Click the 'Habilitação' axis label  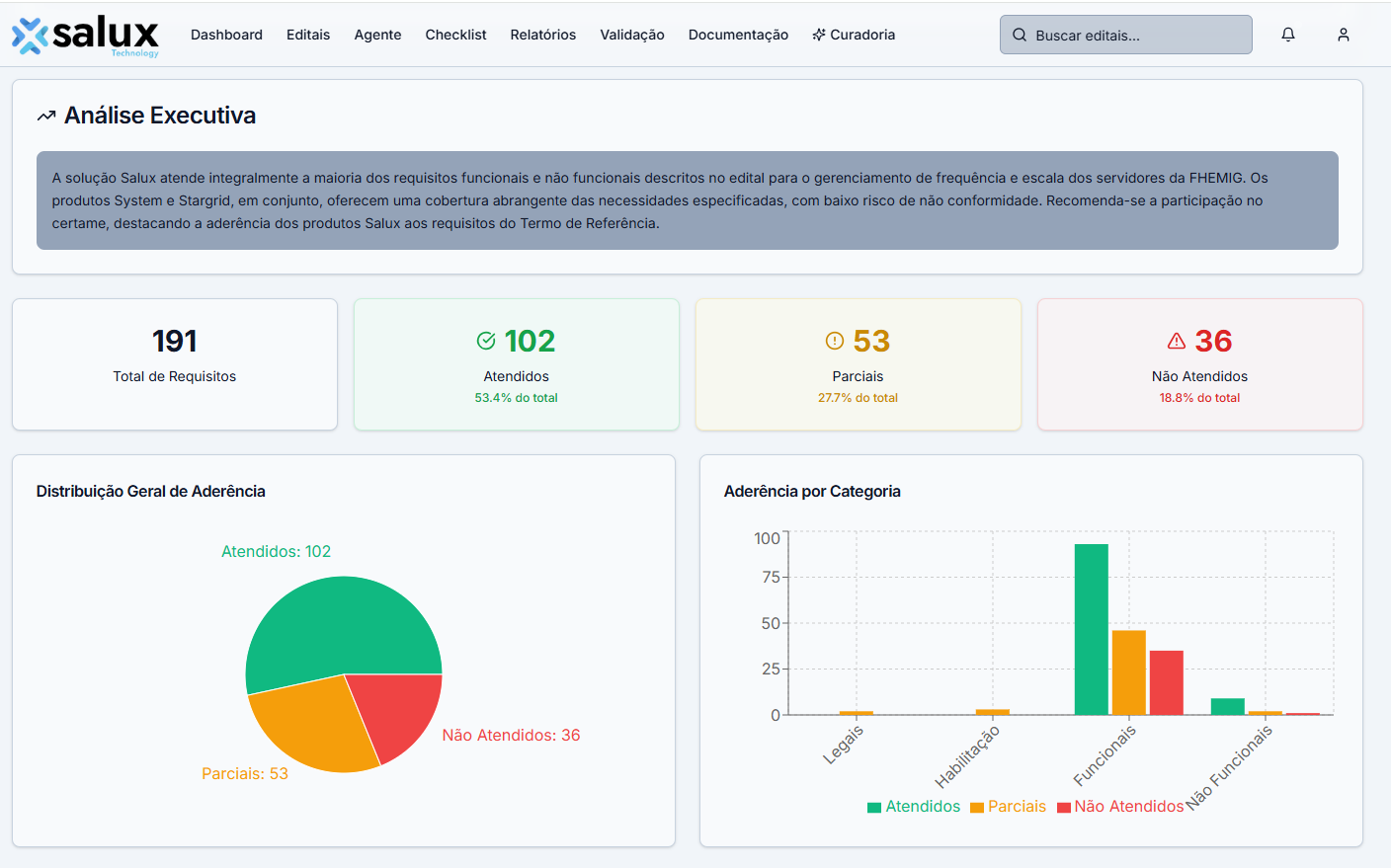(x=967, y=756)
